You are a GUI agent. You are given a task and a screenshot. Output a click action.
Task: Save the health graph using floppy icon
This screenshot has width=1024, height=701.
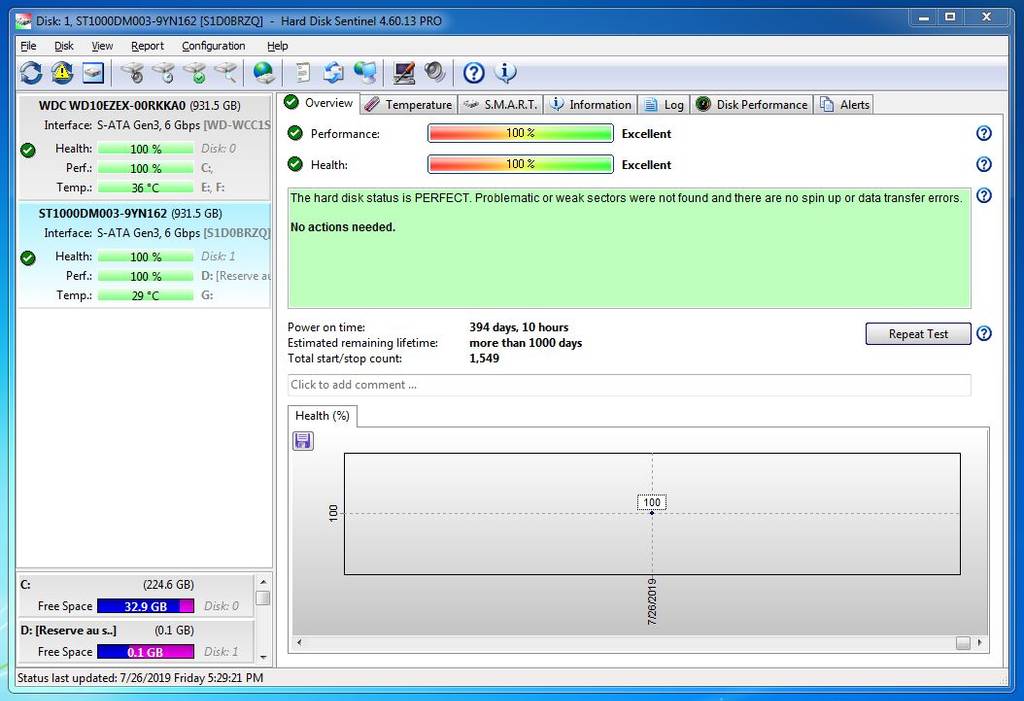click(303, 441)
